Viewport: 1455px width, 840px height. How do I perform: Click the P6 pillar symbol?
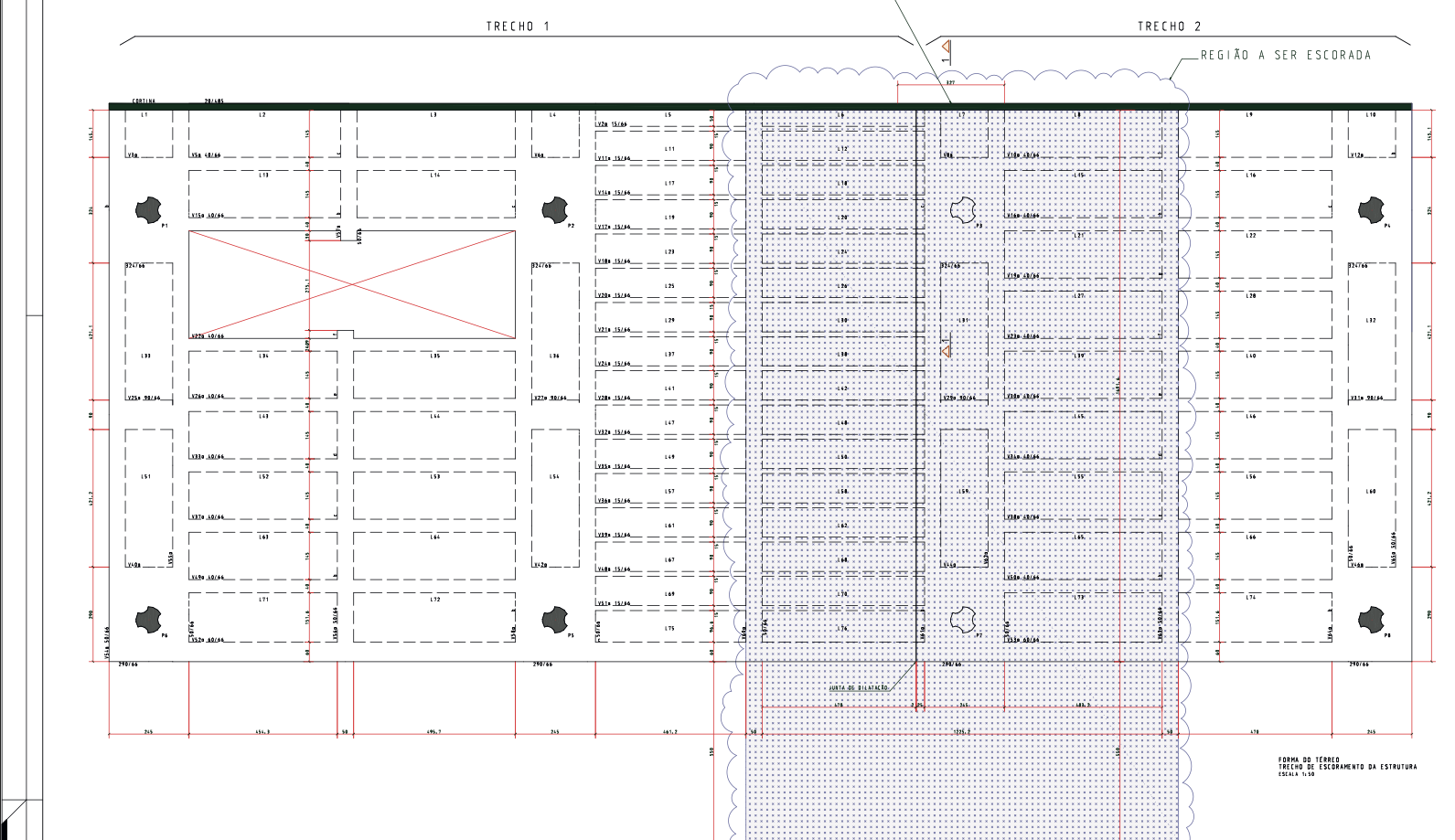pos(148,620)
